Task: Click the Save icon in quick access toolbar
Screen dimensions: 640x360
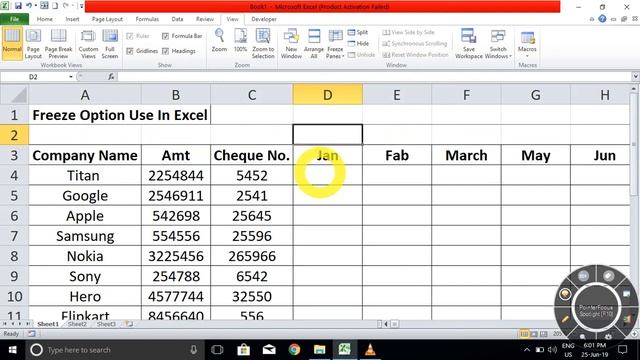Action: pos(18,6)
